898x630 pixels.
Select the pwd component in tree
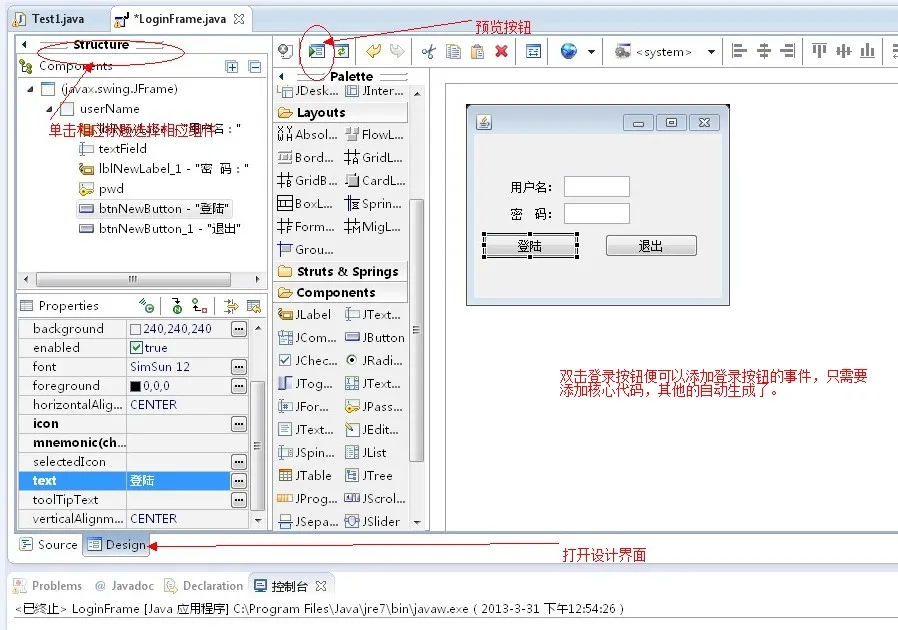click(101, 188)
